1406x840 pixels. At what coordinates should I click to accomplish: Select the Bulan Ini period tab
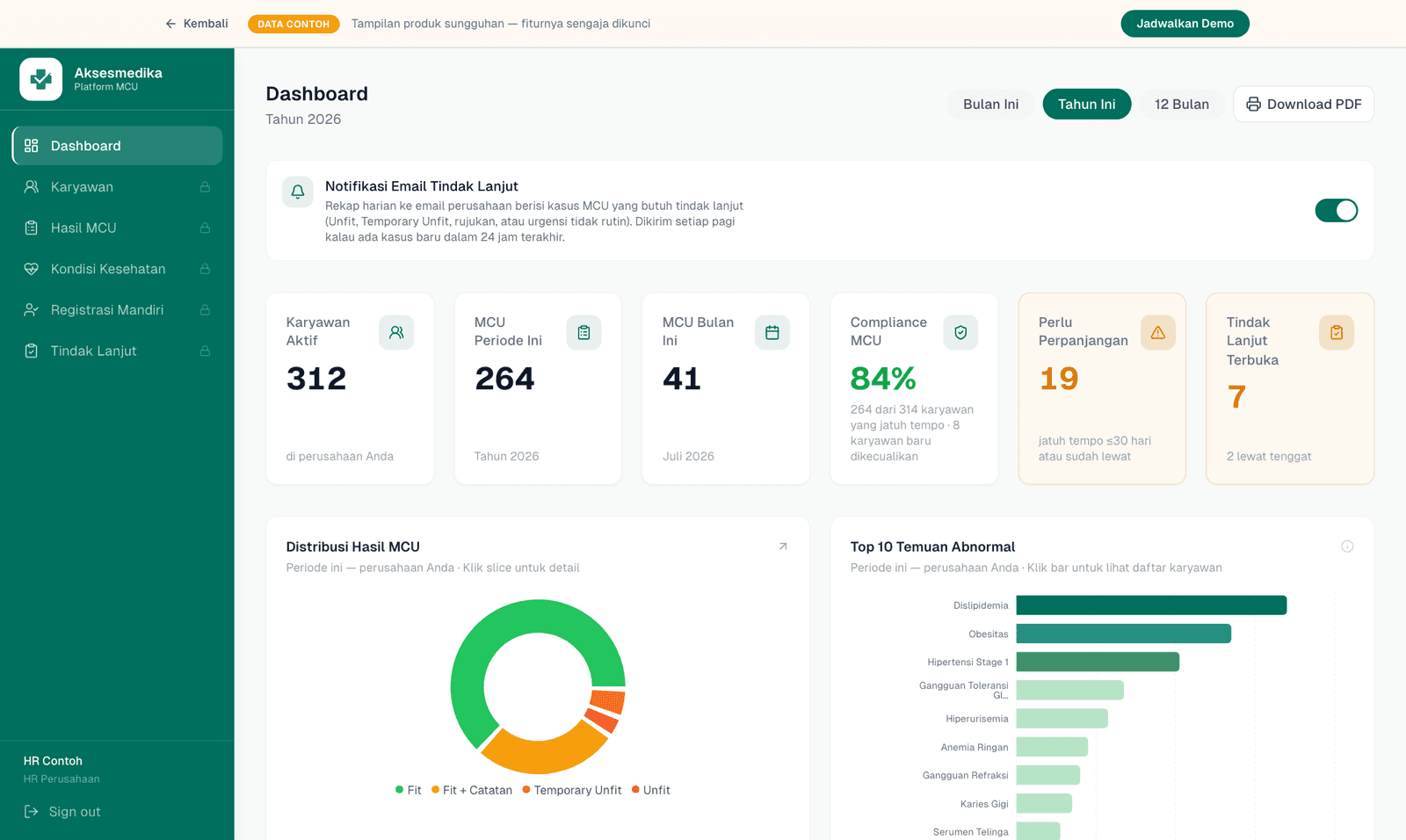[x=991, y=104]
